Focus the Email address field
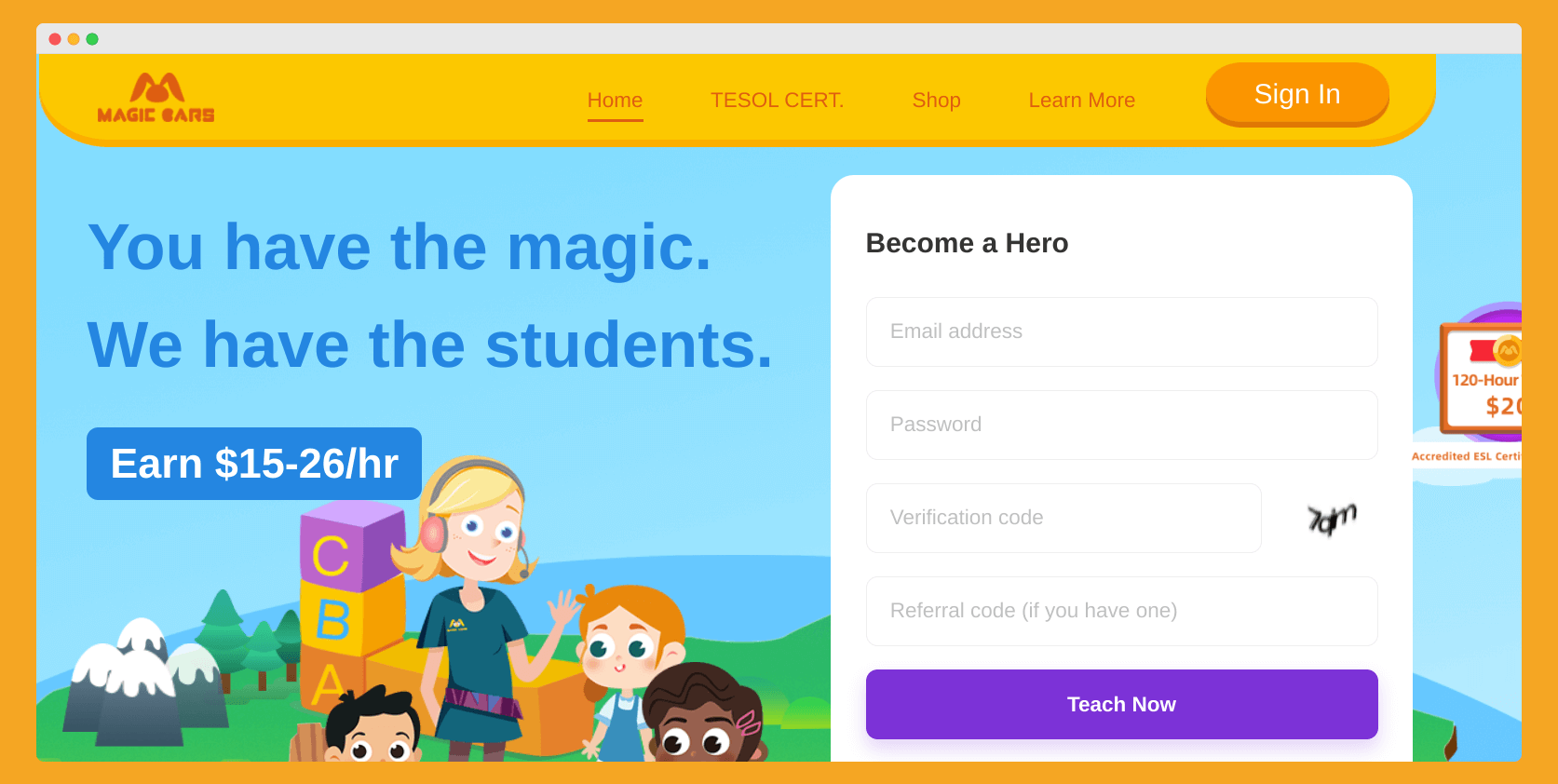 click(1121, 331)
